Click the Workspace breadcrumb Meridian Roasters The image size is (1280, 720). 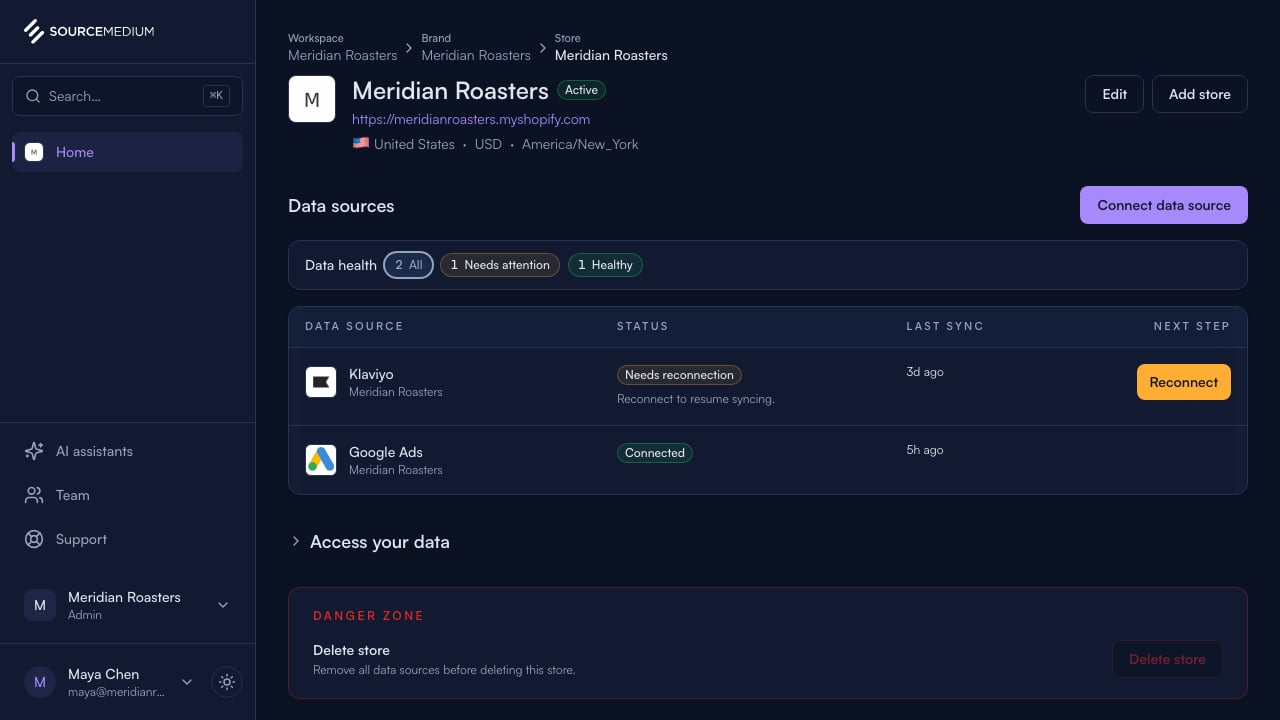[x=343, y=55]
